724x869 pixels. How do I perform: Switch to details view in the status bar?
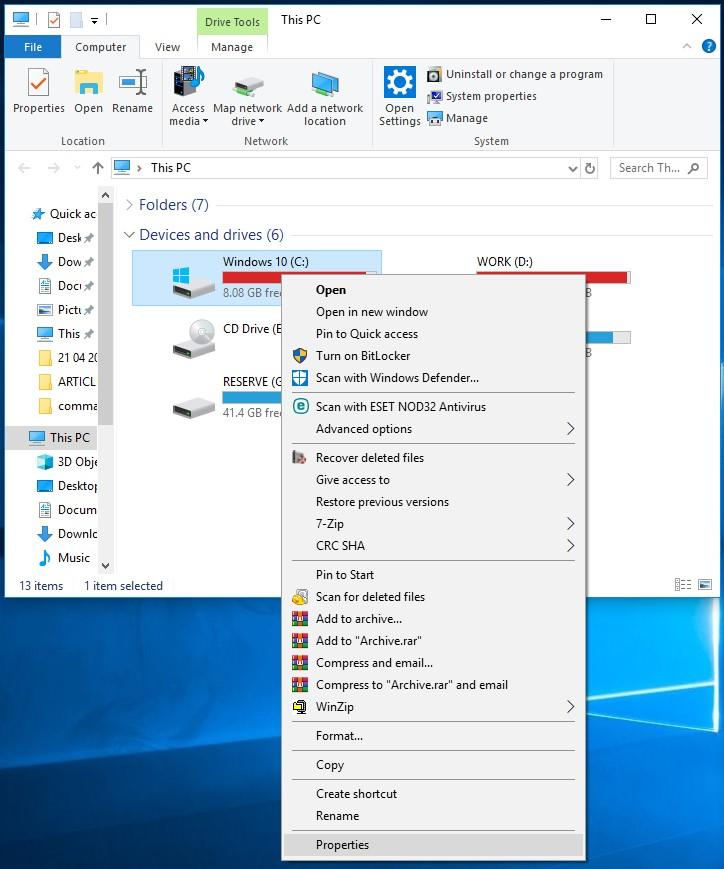(683, 585)
